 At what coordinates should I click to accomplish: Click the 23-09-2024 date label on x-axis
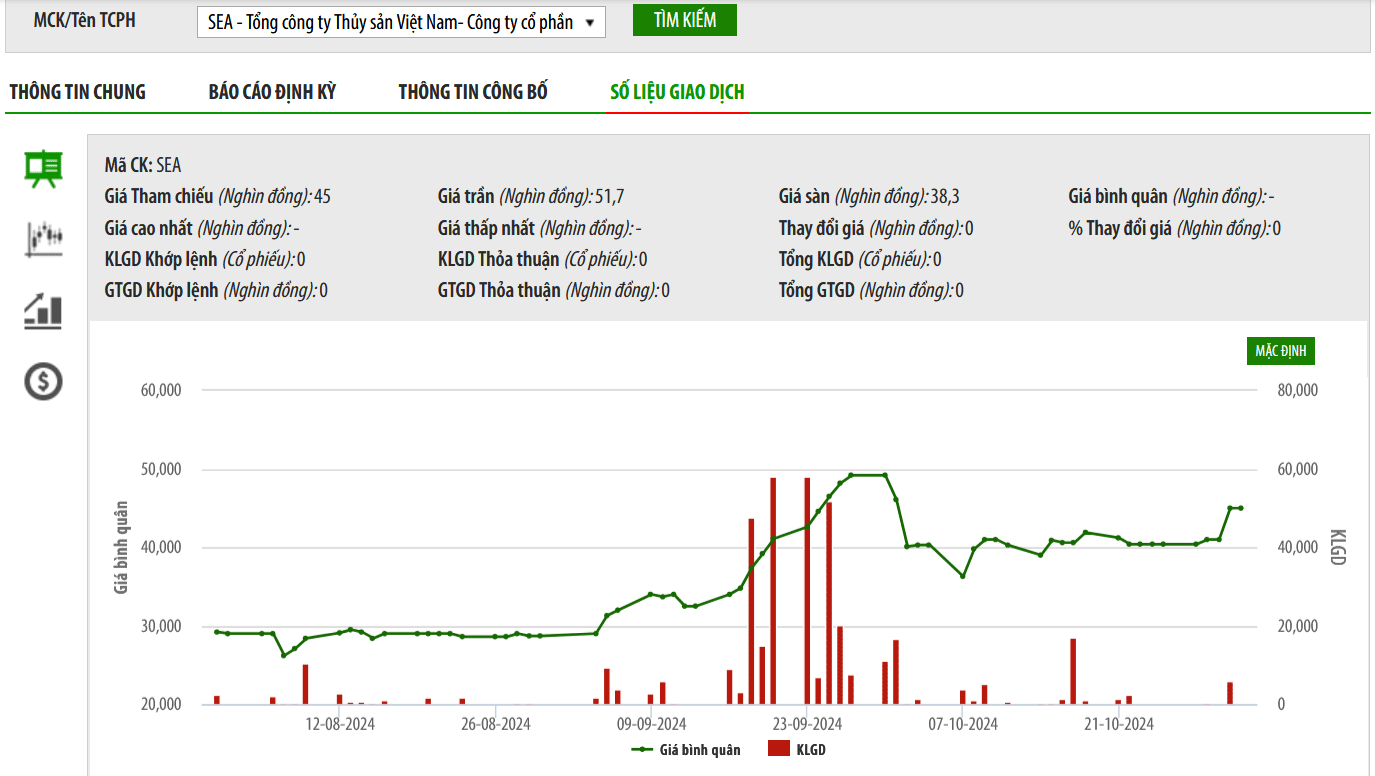[807, 724]
